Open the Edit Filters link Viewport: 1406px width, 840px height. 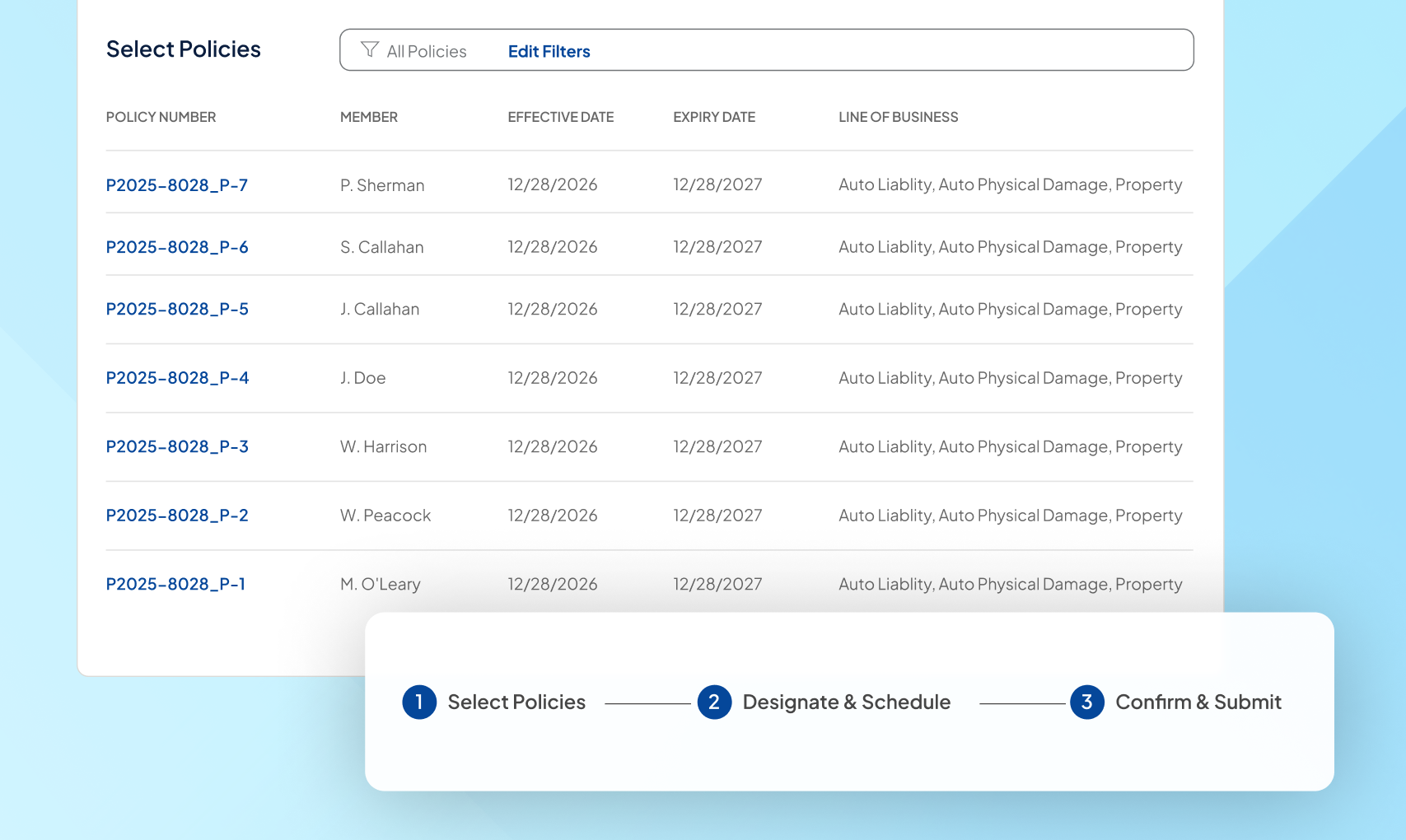point(549,51)
